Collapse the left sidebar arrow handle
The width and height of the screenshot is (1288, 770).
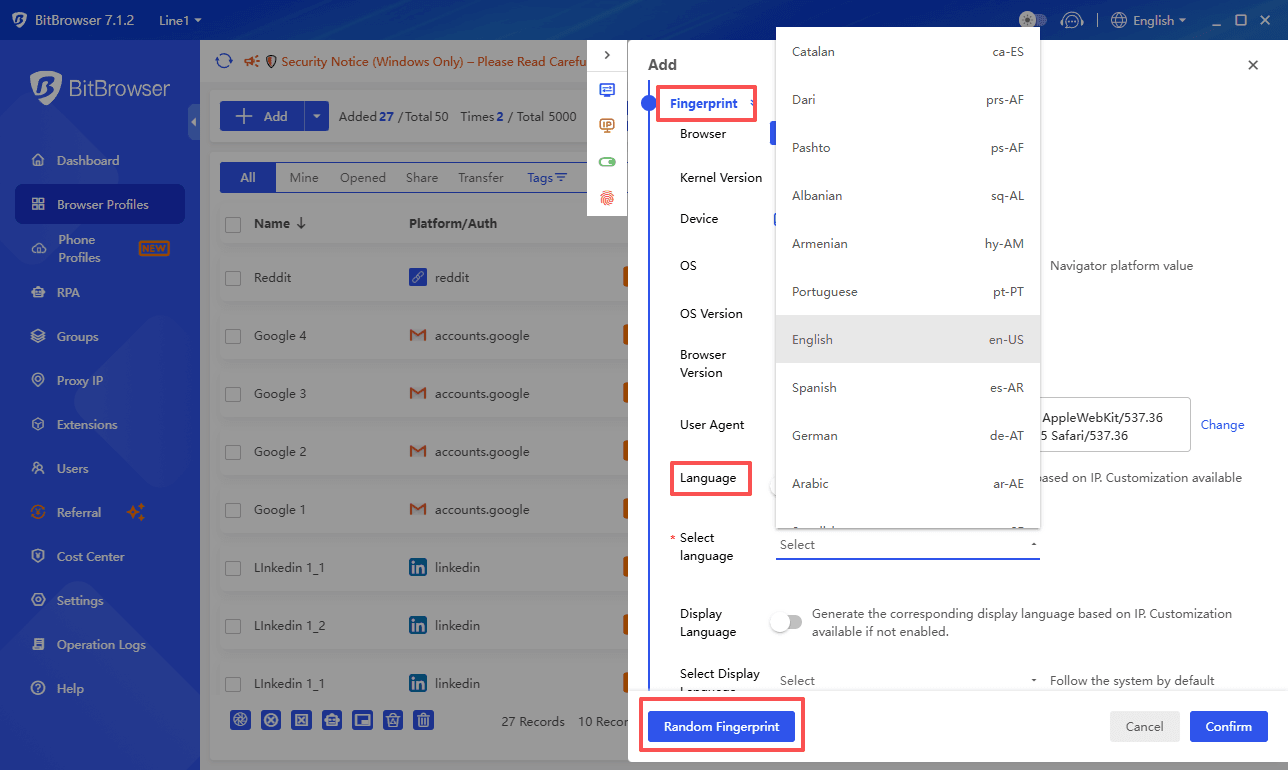click(193, 122)
